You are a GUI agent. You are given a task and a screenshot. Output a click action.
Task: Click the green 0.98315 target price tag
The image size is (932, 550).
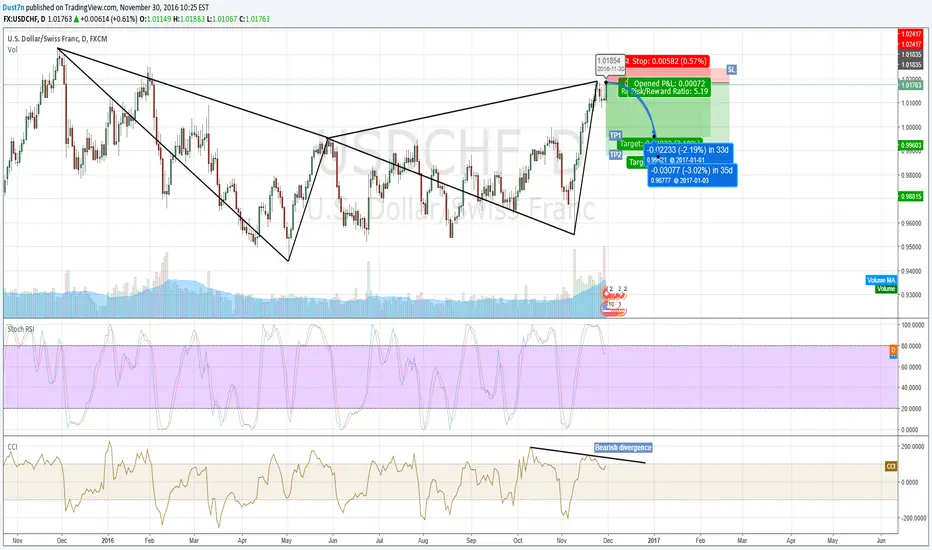click(911, 196)
